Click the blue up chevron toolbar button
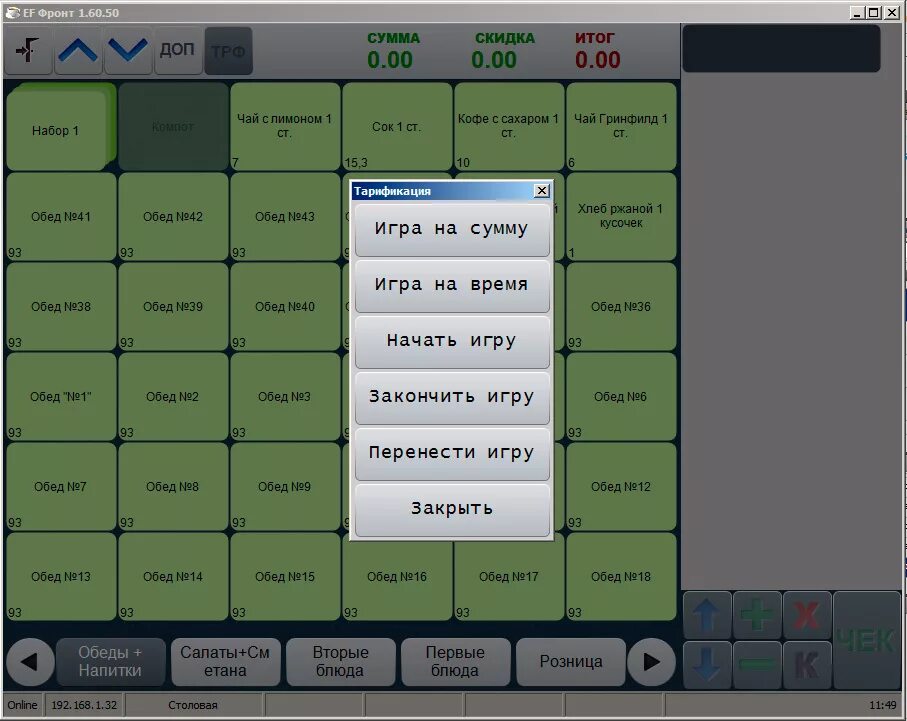Screen dimensions: 907x721 pyautogui.click(x=78, y=50)
